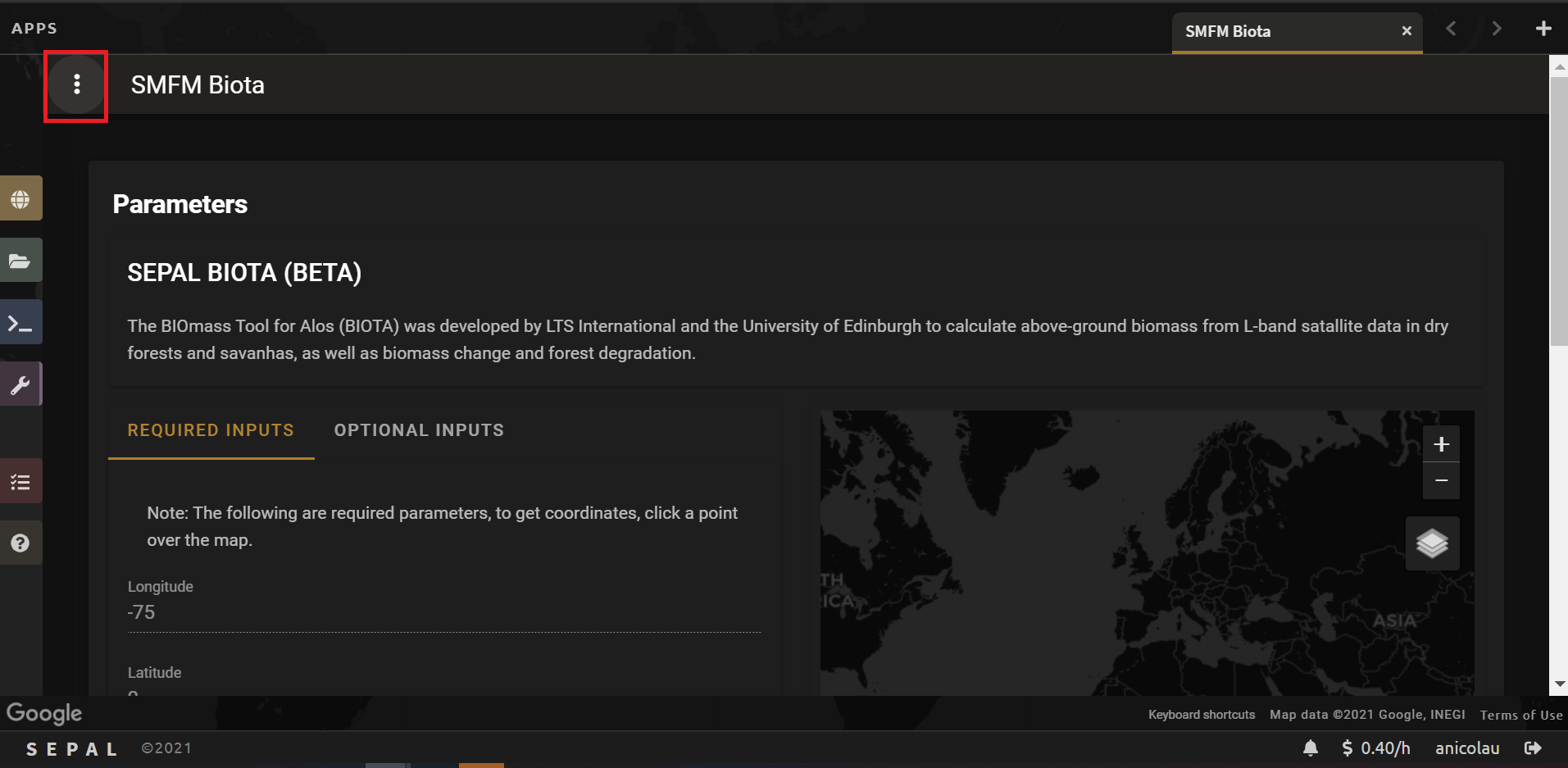Image resolution: width=1568 pixels, height=768 pixels.
Task: Click the SEPAL BIOTA (BETA) heading
Action: coord(244,272)
